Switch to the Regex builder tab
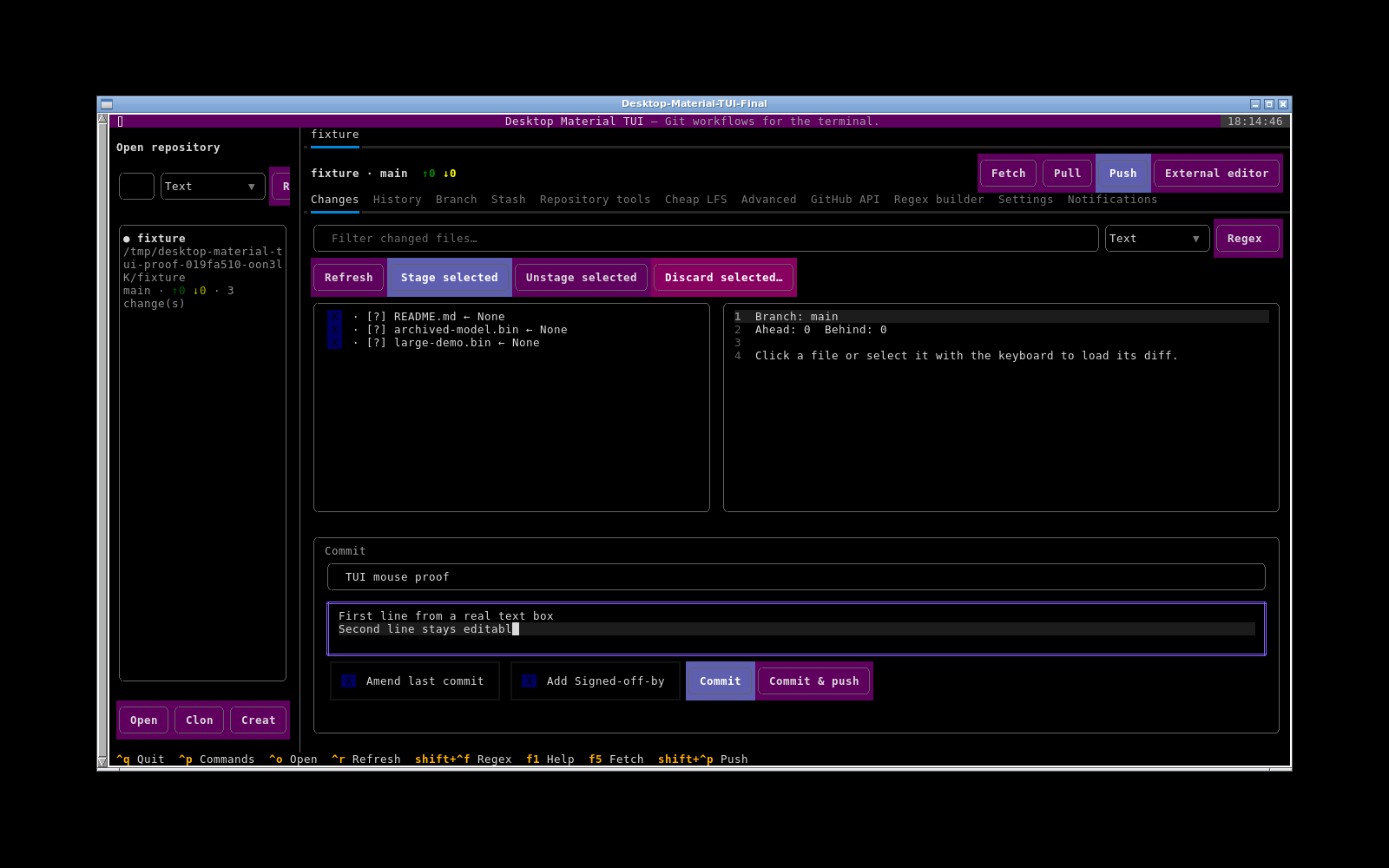The height and width of the screenshot is (868, 1389). (x=939, y=200)
